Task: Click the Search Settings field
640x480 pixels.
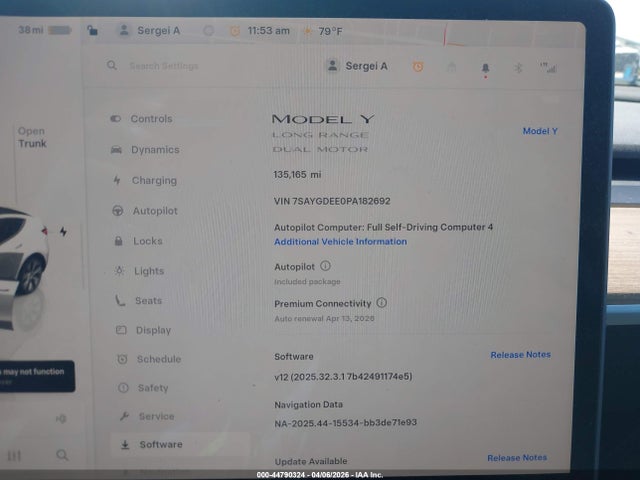Action: [x=164, y=66]
